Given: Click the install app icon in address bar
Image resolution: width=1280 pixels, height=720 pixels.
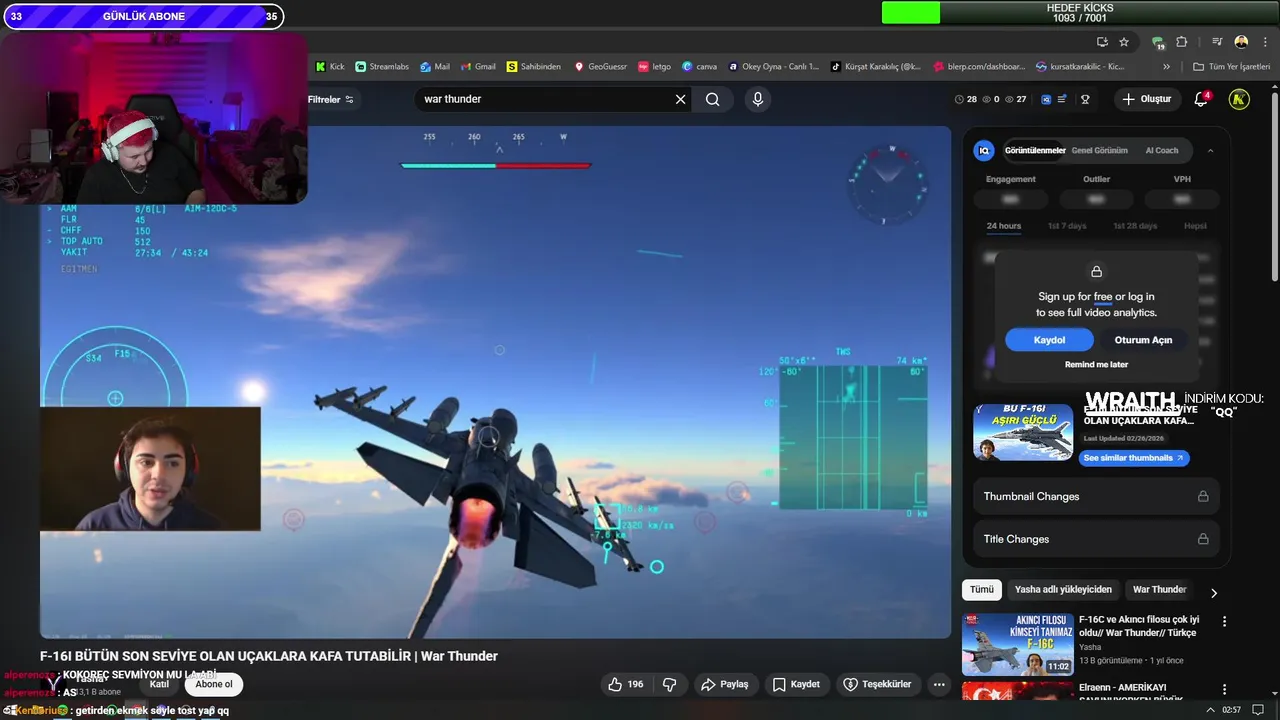Looking at the screenshot, I should (x=1102, y=42).
